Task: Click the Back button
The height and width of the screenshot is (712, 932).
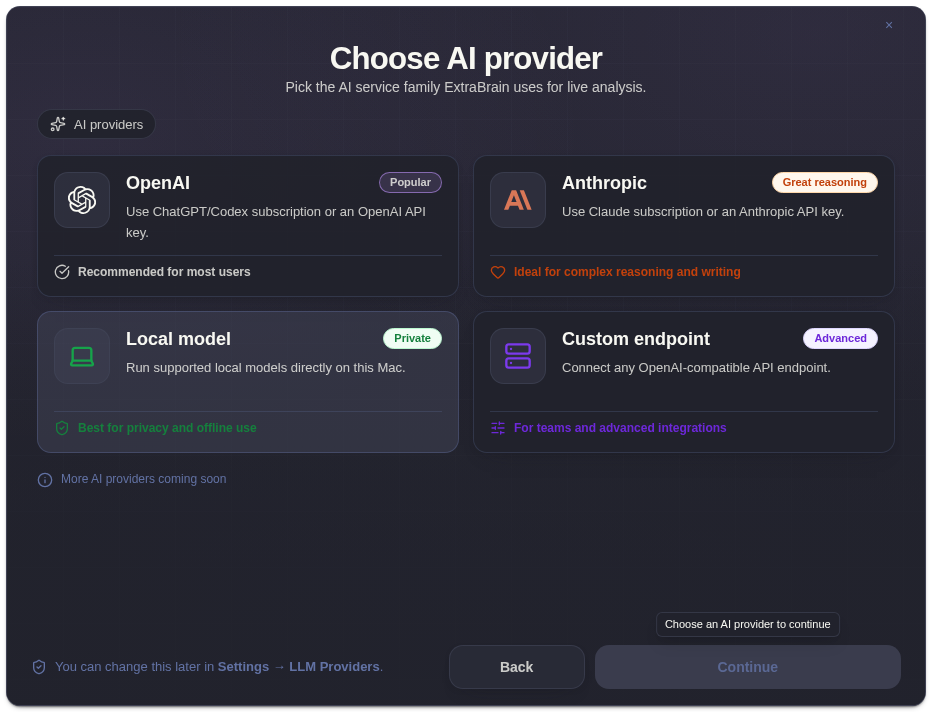Action: click(x=517, y=667)
